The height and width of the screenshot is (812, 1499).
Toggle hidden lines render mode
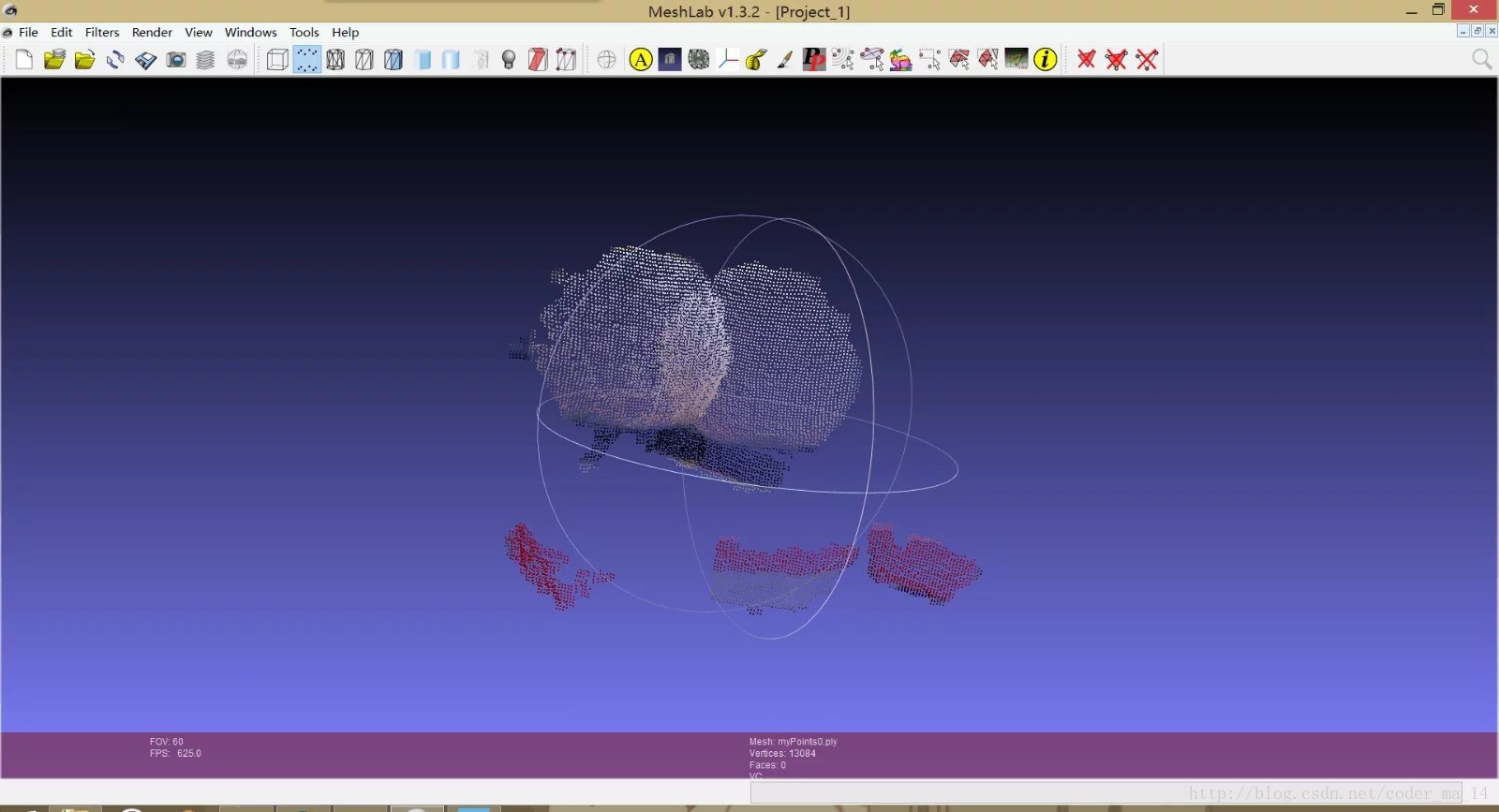(x=364, y=60)
